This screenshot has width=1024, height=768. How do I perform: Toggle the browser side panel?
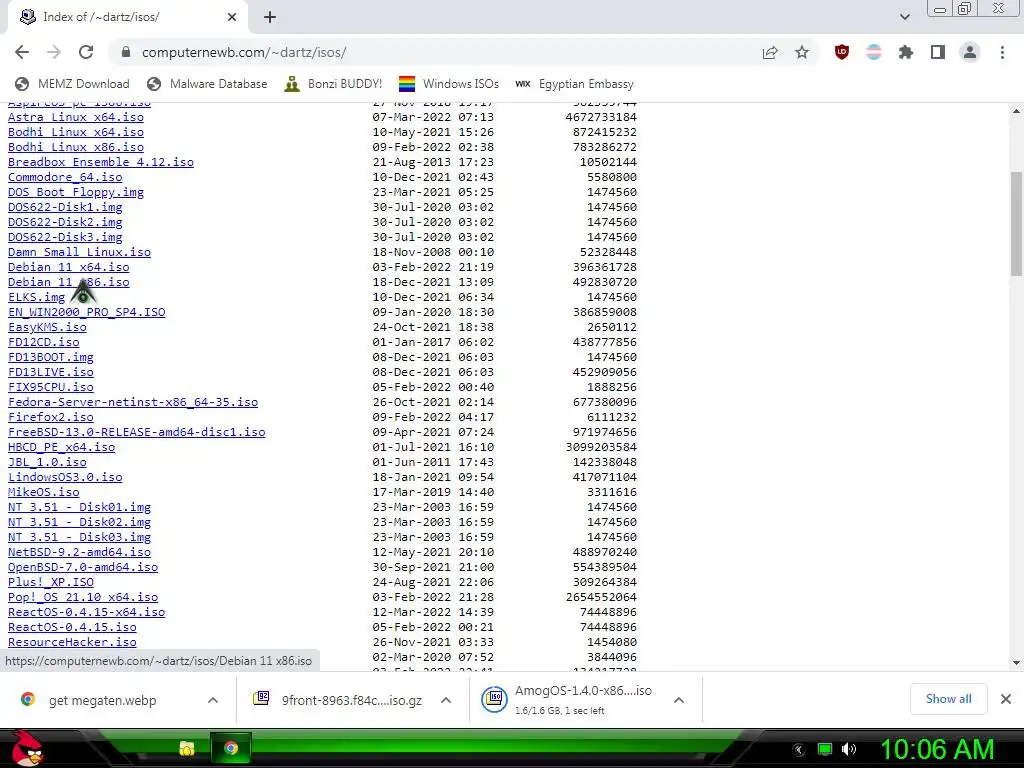pyautogui.click(x=938, y=52)
